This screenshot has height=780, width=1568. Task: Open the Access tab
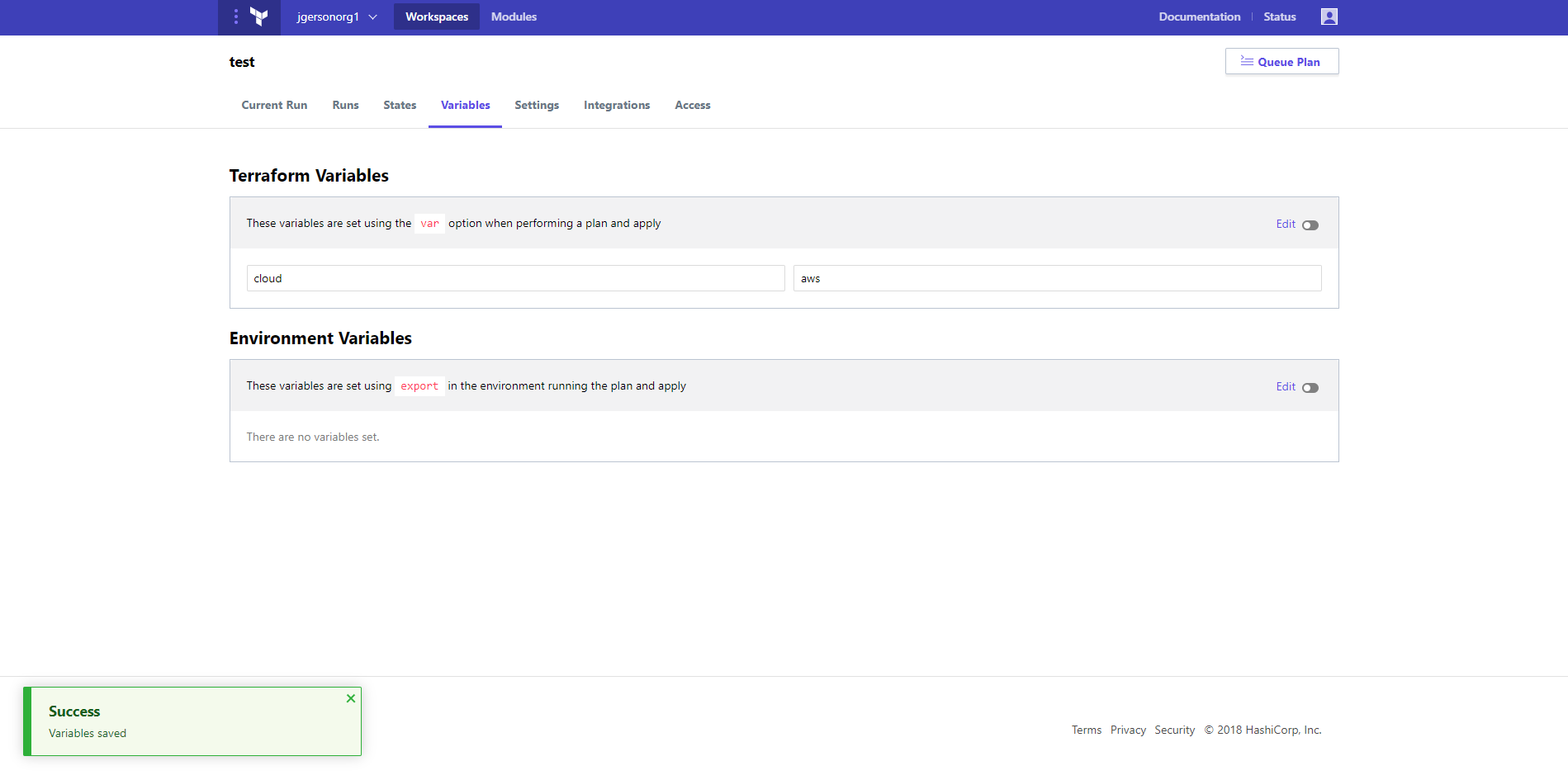pos(692,105)
